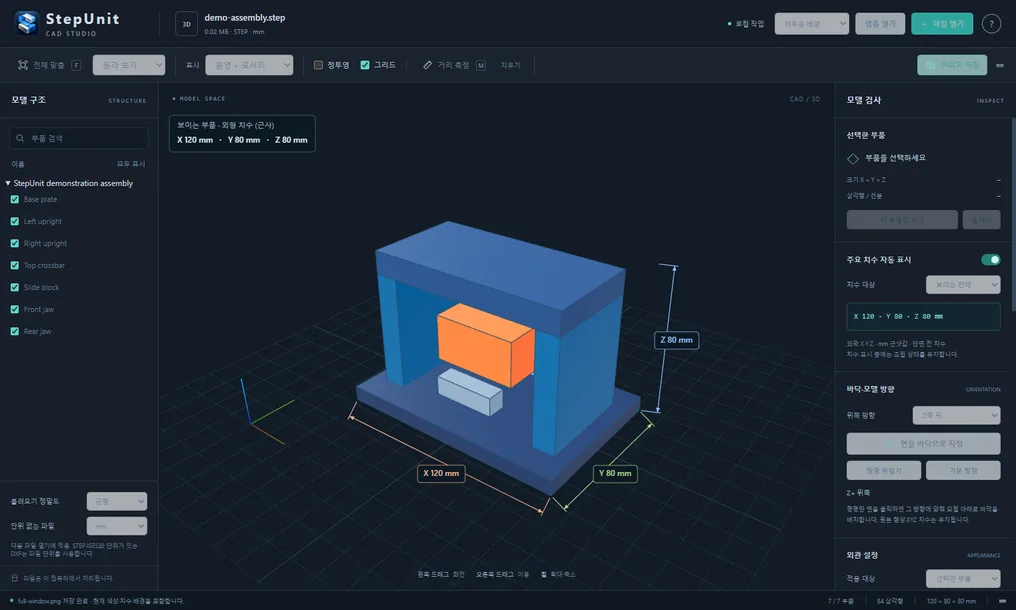Click the StepUnit logo icon

(27, 23)
